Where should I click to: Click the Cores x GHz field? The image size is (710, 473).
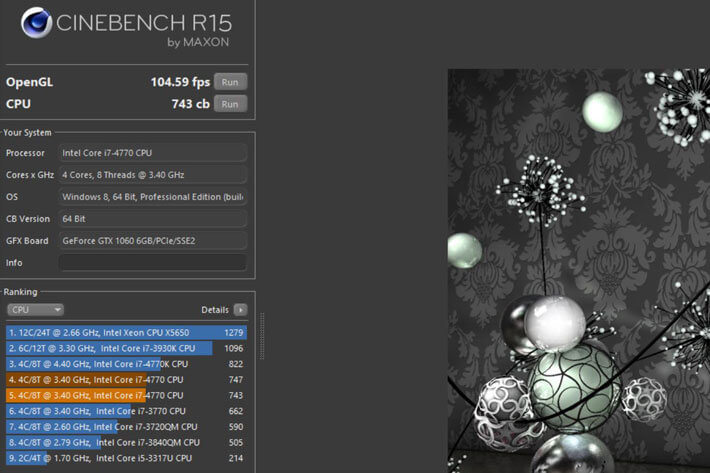click(152, 175)
